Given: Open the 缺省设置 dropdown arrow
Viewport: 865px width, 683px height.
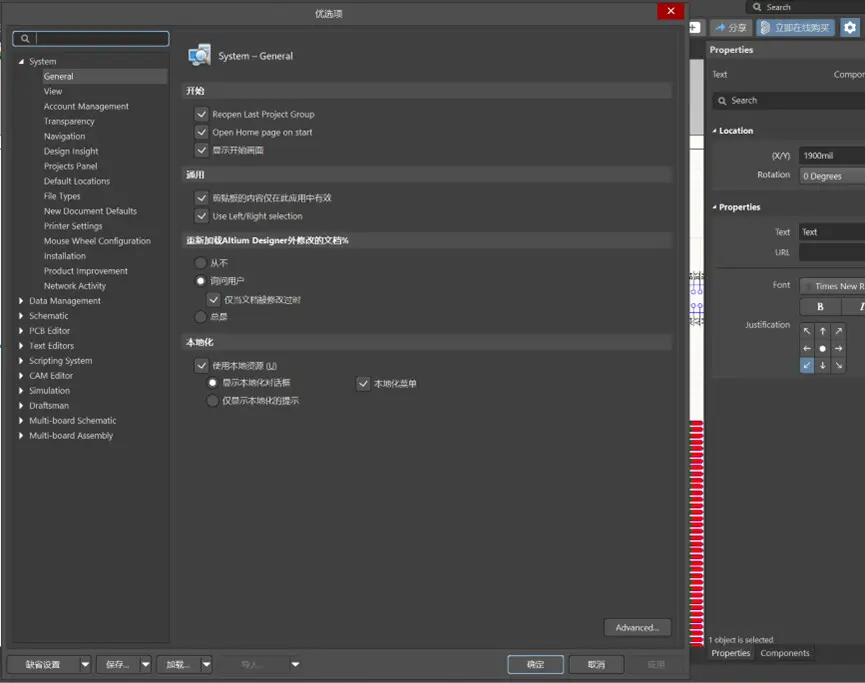Looking at the screenshot, I should 85,664.
